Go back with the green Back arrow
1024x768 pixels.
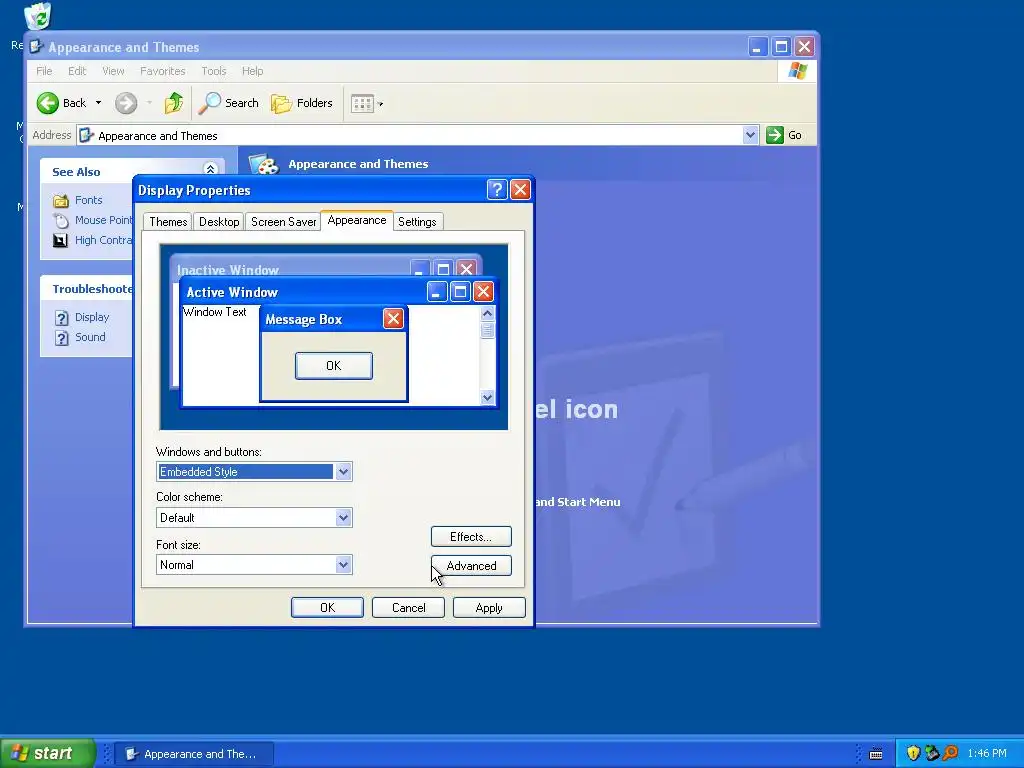pos(48,103)
